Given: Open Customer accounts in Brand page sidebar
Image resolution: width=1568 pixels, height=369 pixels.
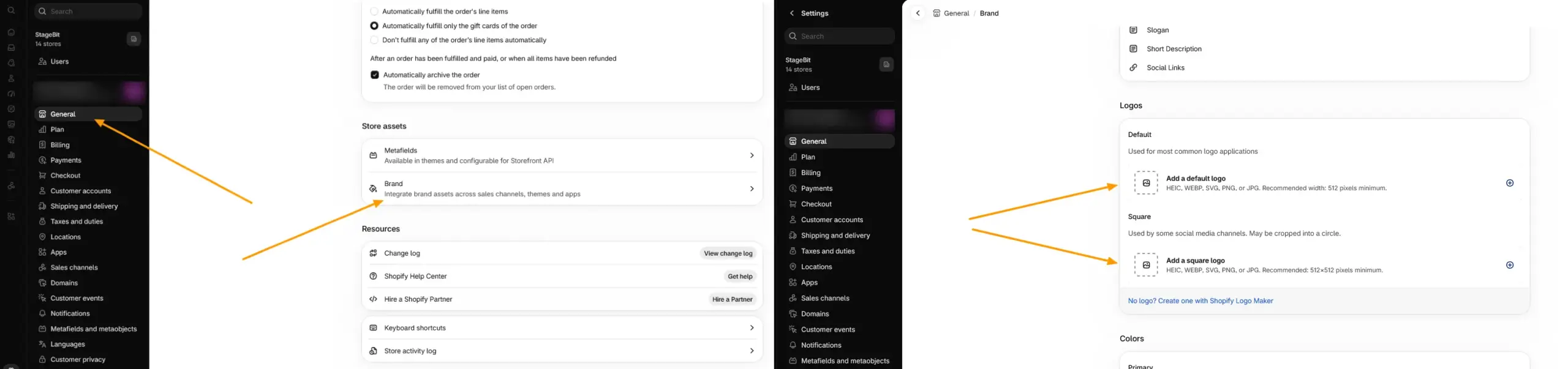Looking at the screenshot, I should pyautogui.click(x=832, y=220).
